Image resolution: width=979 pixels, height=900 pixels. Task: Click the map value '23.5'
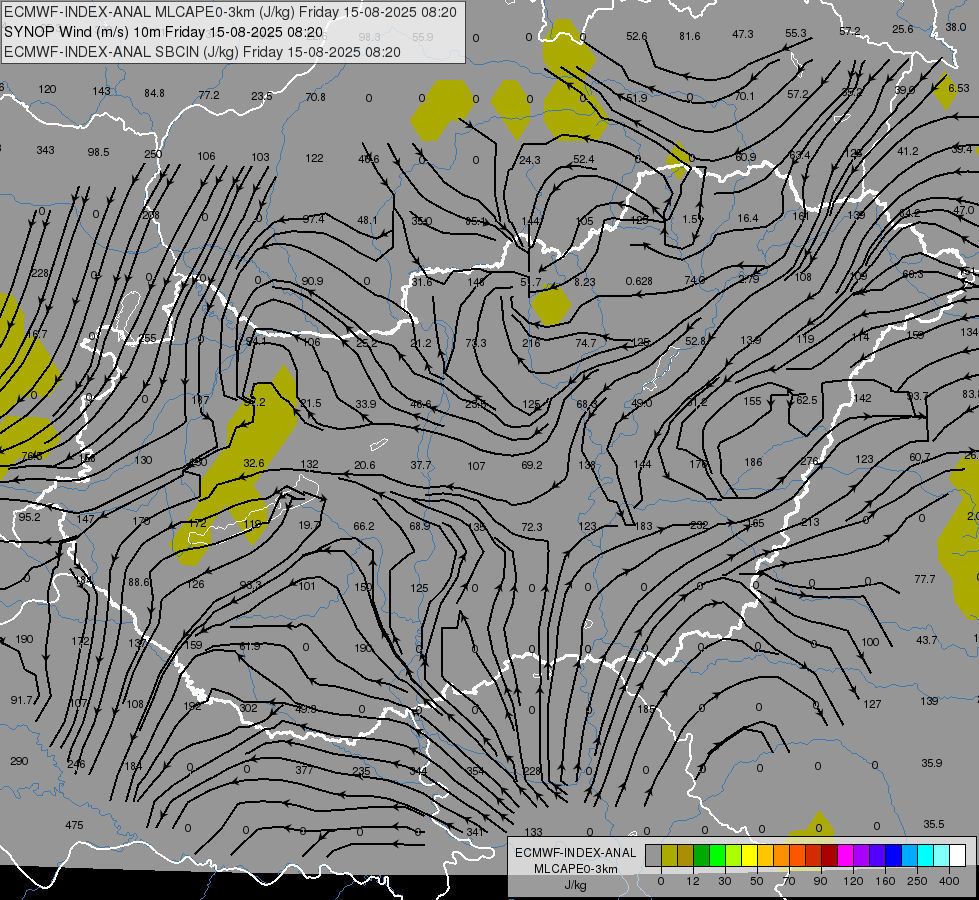pos(262,96)
